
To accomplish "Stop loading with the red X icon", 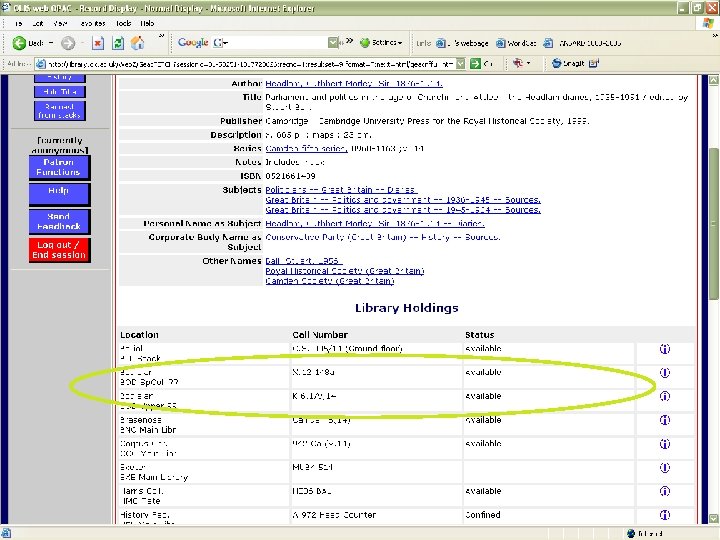I will click(97, 43).
